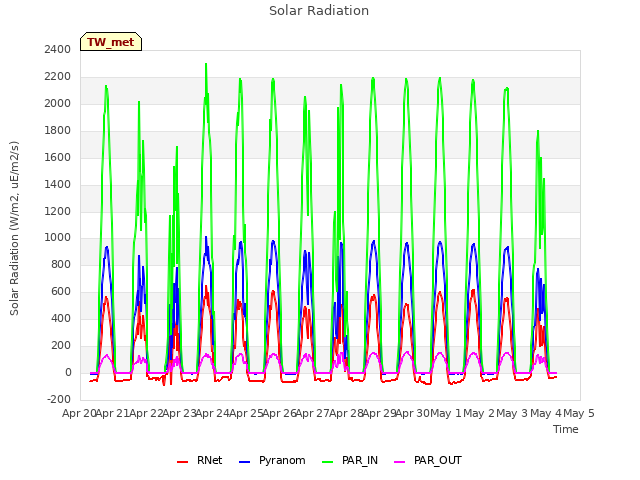
Task: Click the May 1 x-axis tick label
Action: coord(446,413)
